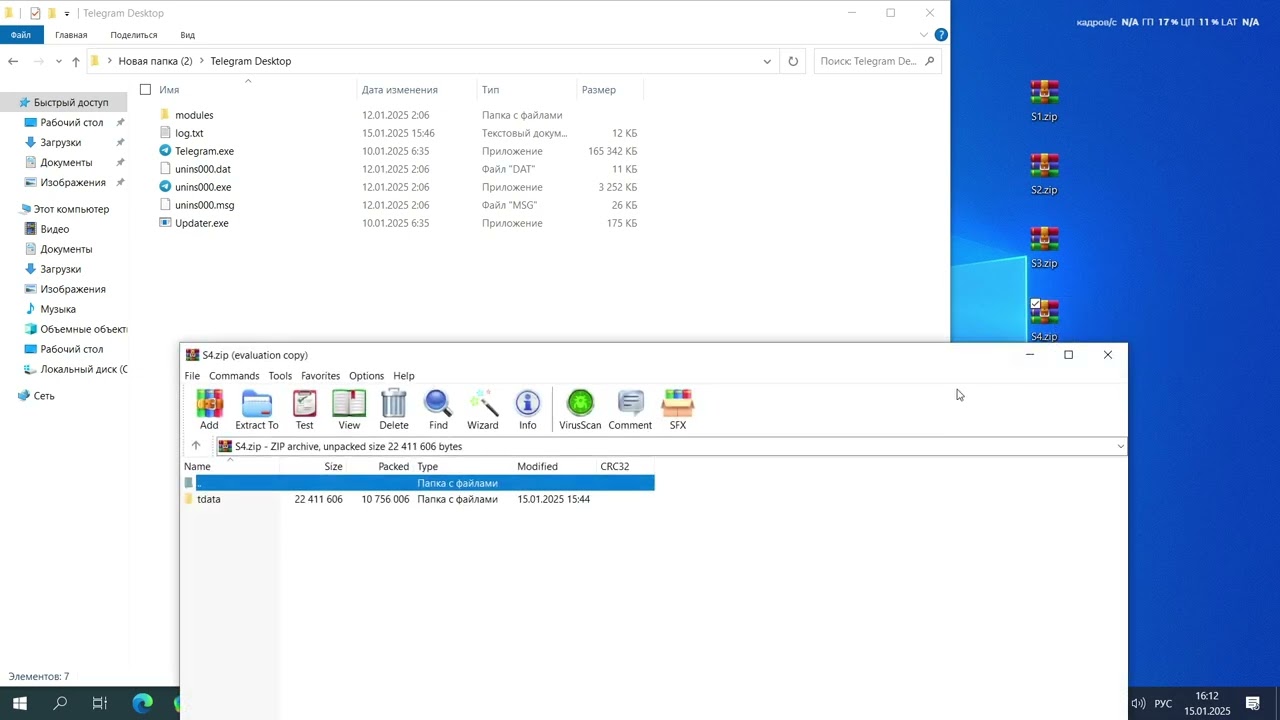Open Видео in navigation pane
Screen dimensions: 1280x720
pyautogui.click(x=55, y=229)
